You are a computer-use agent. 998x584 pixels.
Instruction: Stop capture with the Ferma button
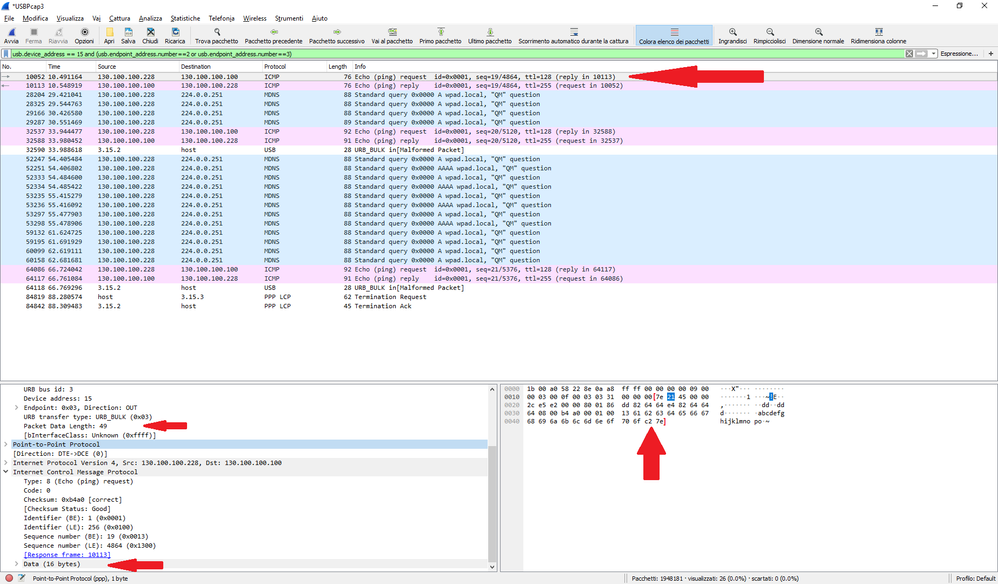[34, 36]
